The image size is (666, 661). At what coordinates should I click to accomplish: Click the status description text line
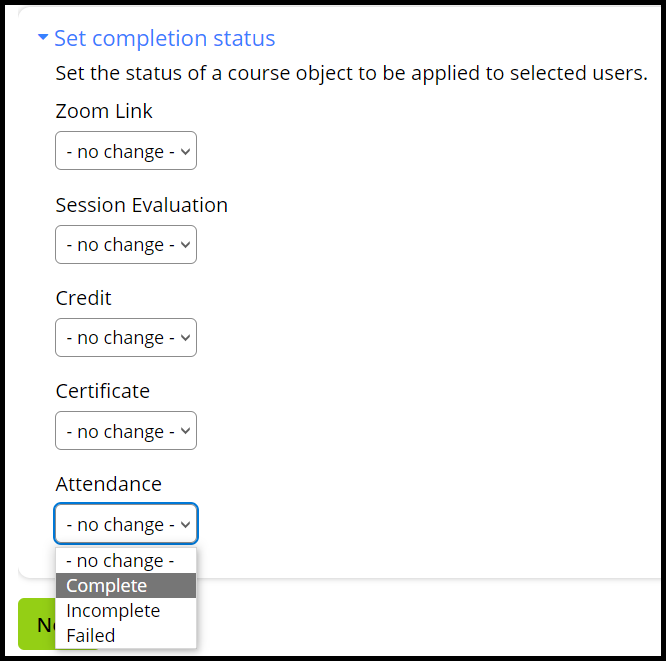pos(351,74)
